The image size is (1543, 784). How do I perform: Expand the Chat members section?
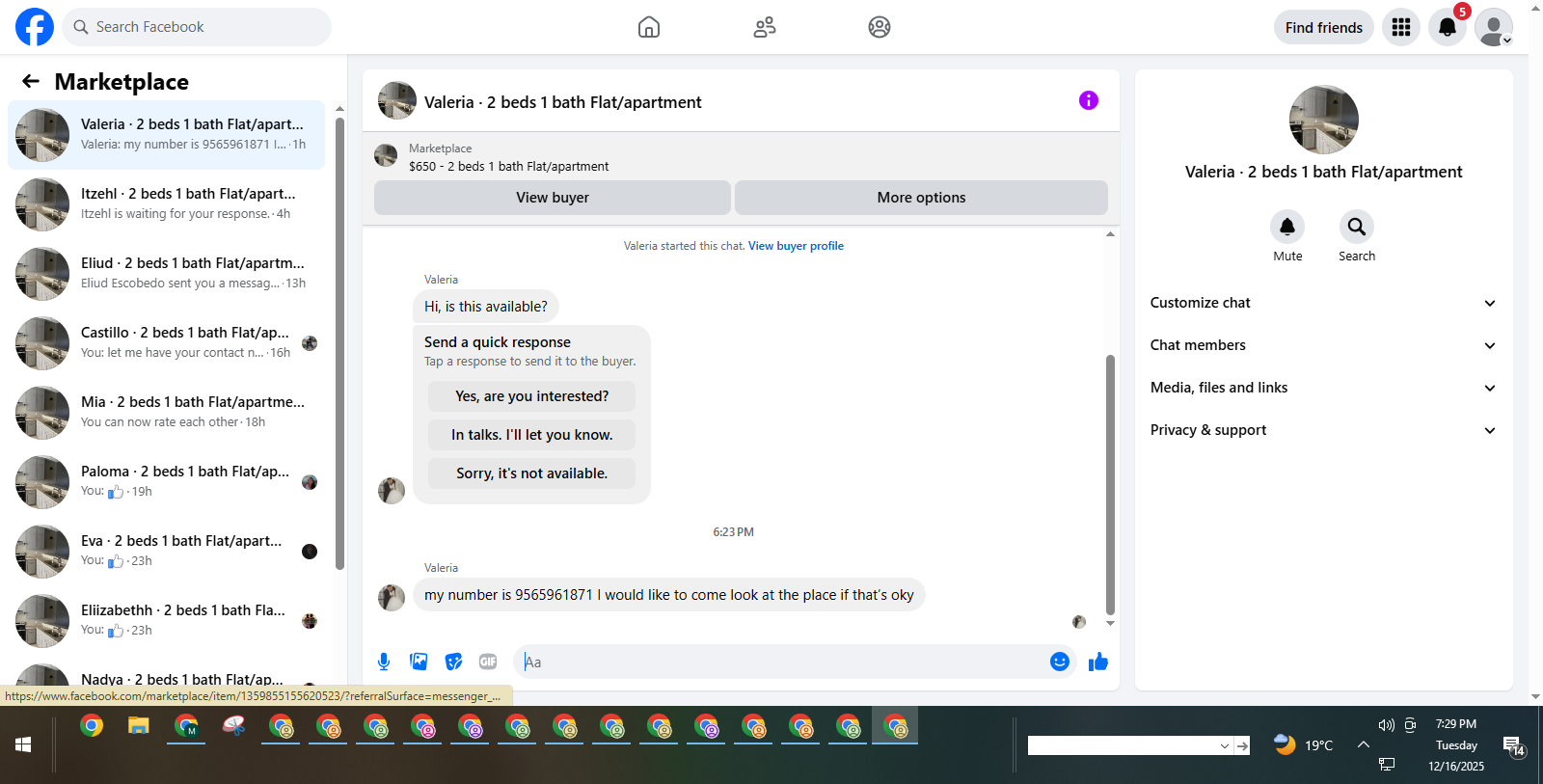(x=1323, y=345)
